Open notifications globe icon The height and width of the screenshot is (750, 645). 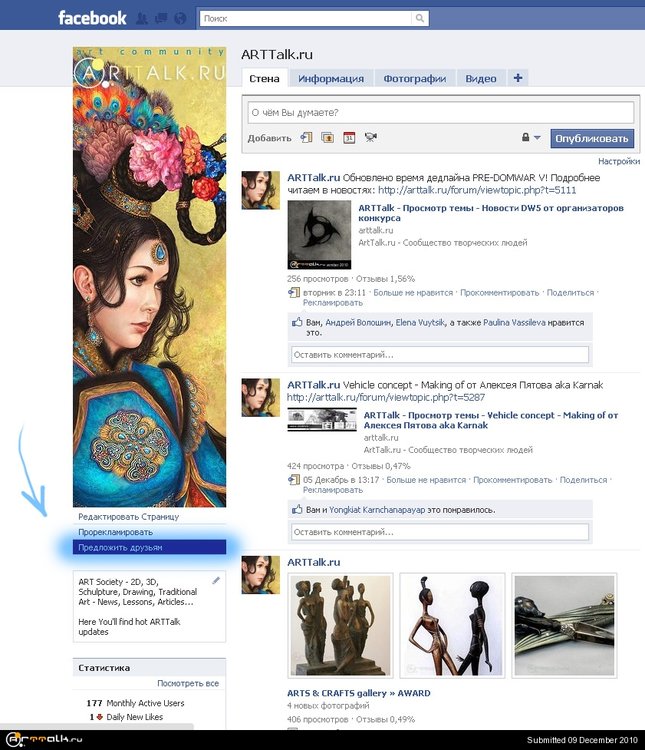178,18
